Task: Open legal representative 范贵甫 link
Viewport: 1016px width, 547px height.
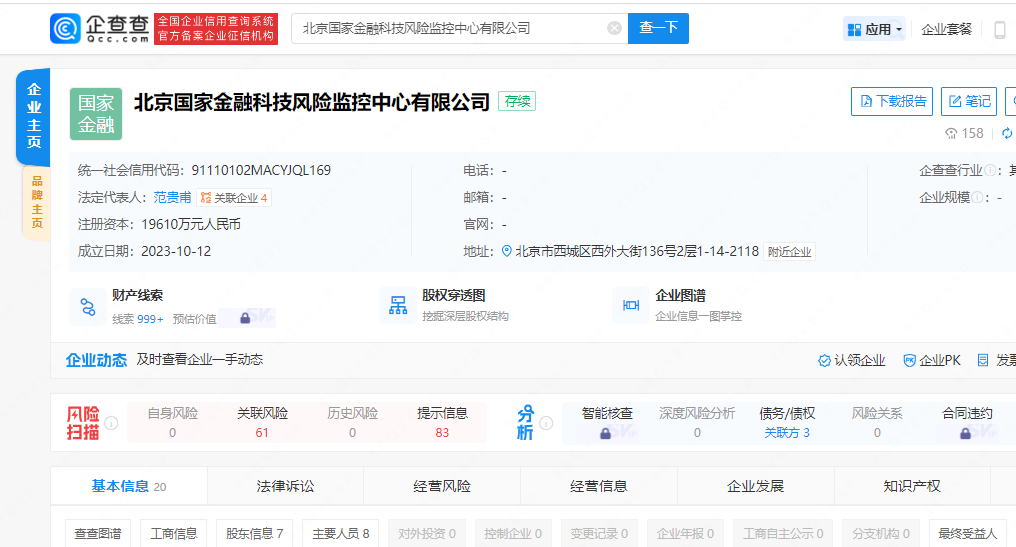Action: [x=172, y=198]
